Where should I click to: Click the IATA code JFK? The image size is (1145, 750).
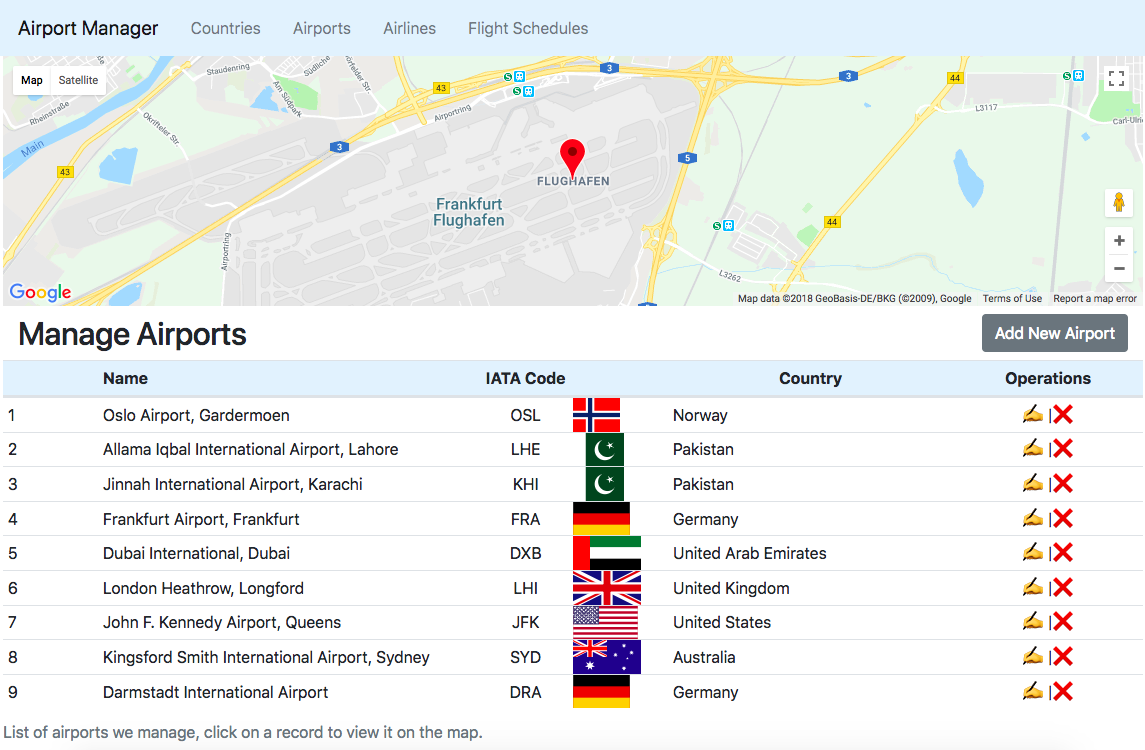(x=526, y=622)
